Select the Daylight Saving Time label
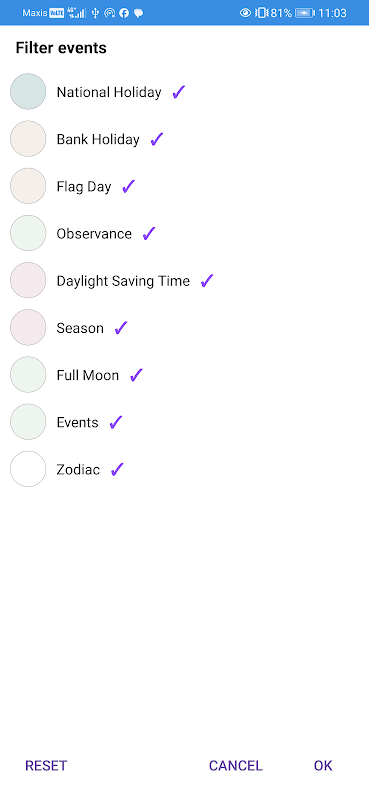This screenshot has width=369, height=800. click(123, 281)
